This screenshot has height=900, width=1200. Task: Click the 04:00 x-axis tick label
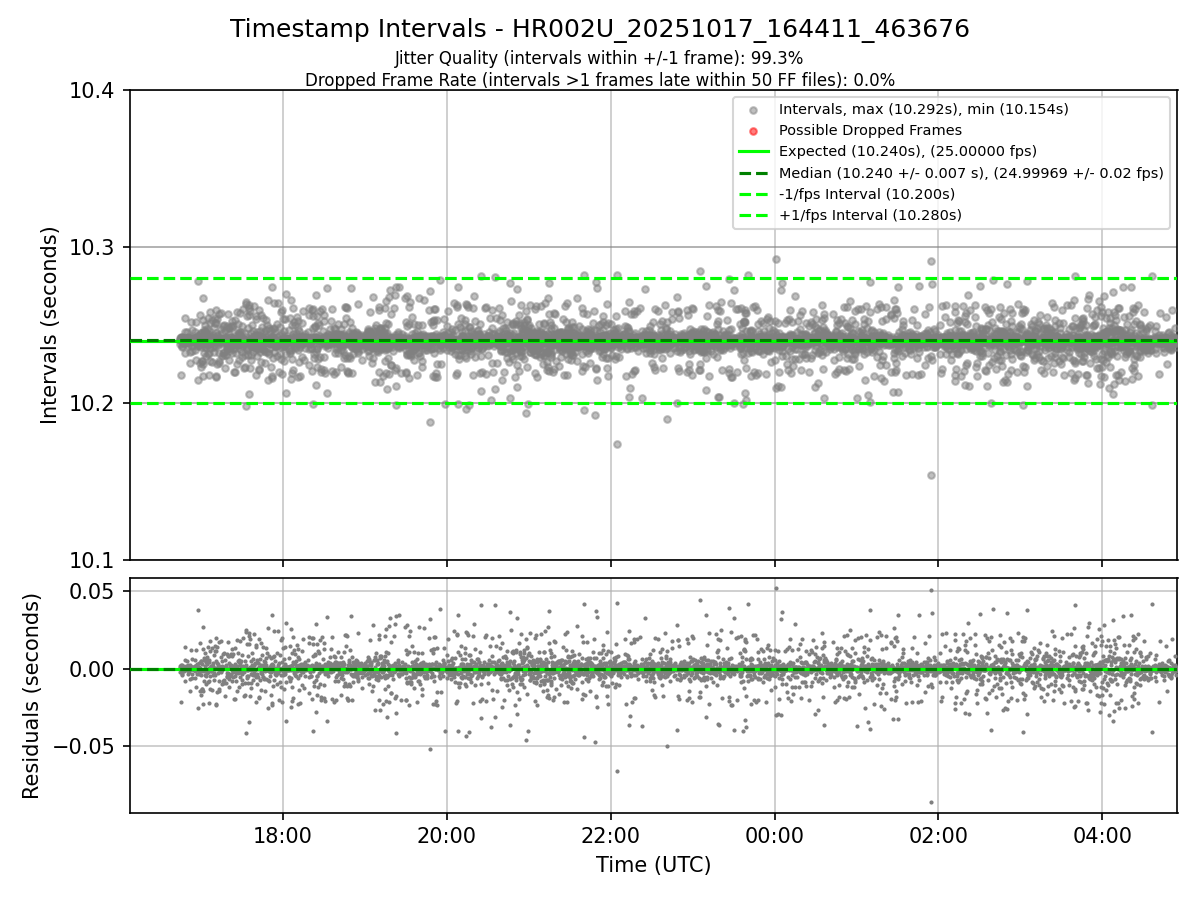(1102, 834)
